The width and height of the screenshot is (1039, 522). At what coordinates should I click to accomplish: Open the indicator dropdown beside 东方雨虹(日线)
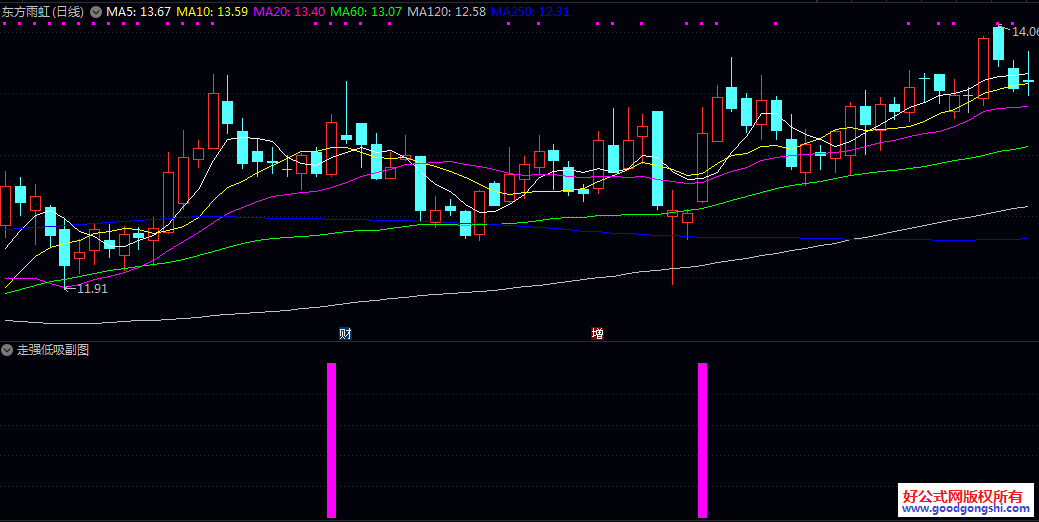[95, 11]
